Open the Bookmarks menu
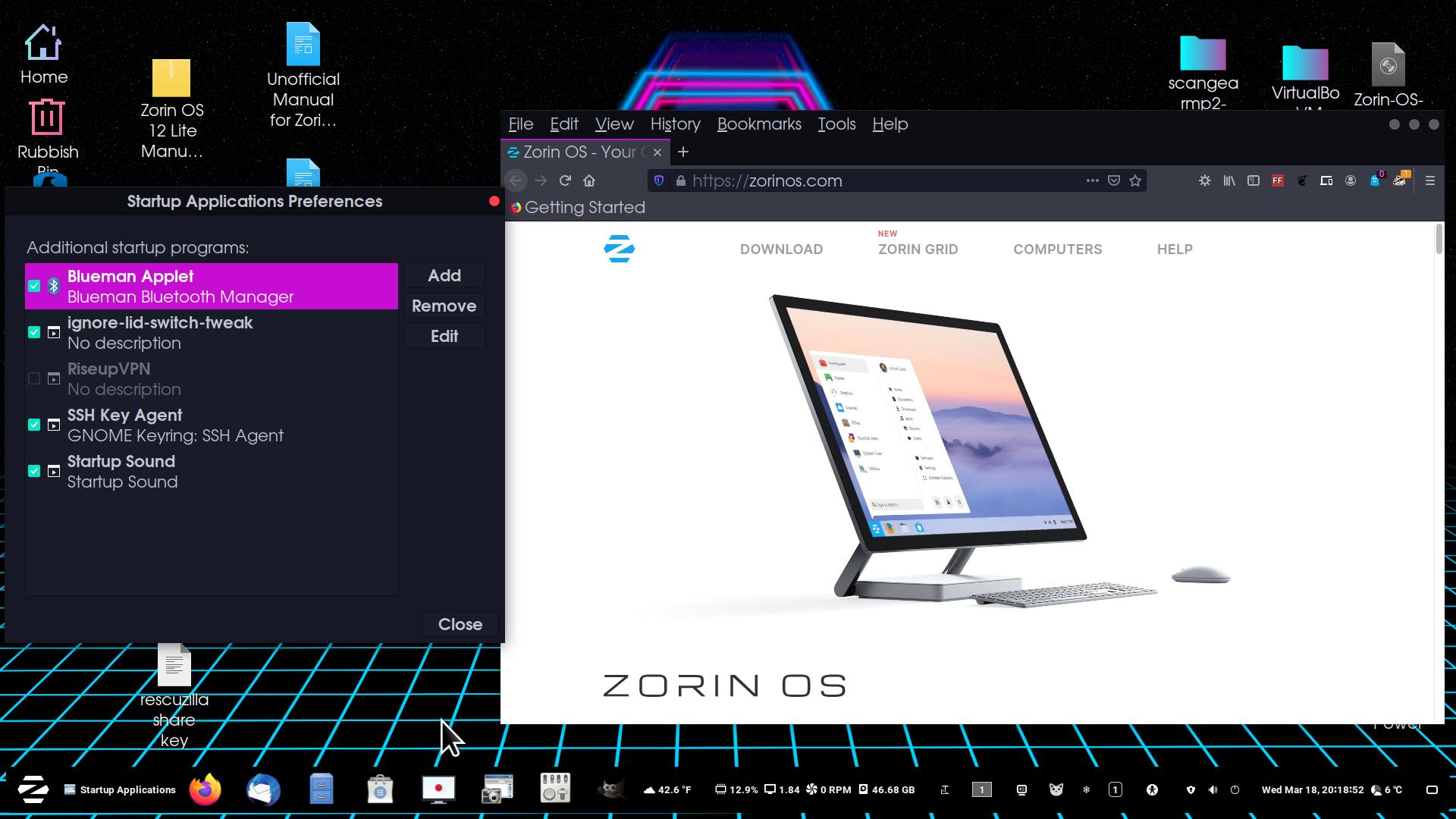Screen dimensions: 1456x819 759,124
